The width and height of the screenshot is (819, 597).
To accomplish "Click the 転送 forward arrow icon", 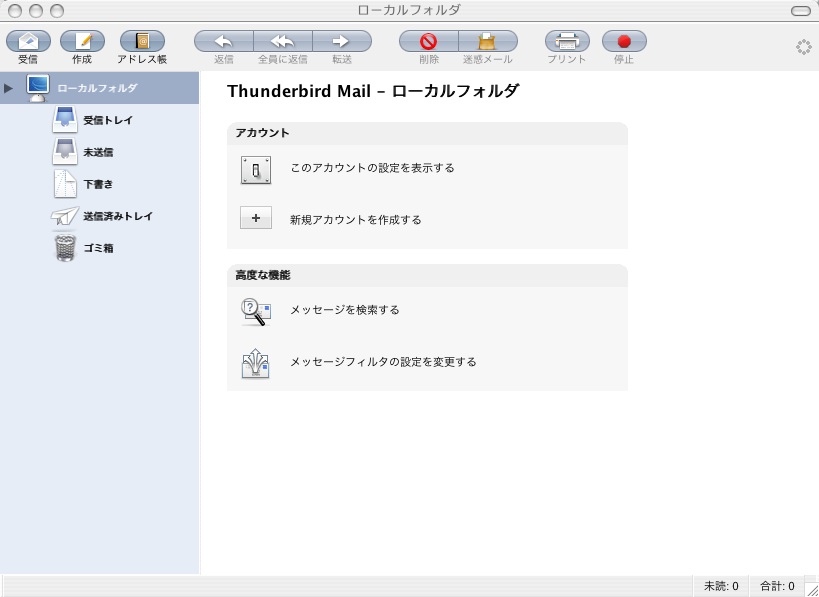I will pyautogui.click(x=342, y=41).
